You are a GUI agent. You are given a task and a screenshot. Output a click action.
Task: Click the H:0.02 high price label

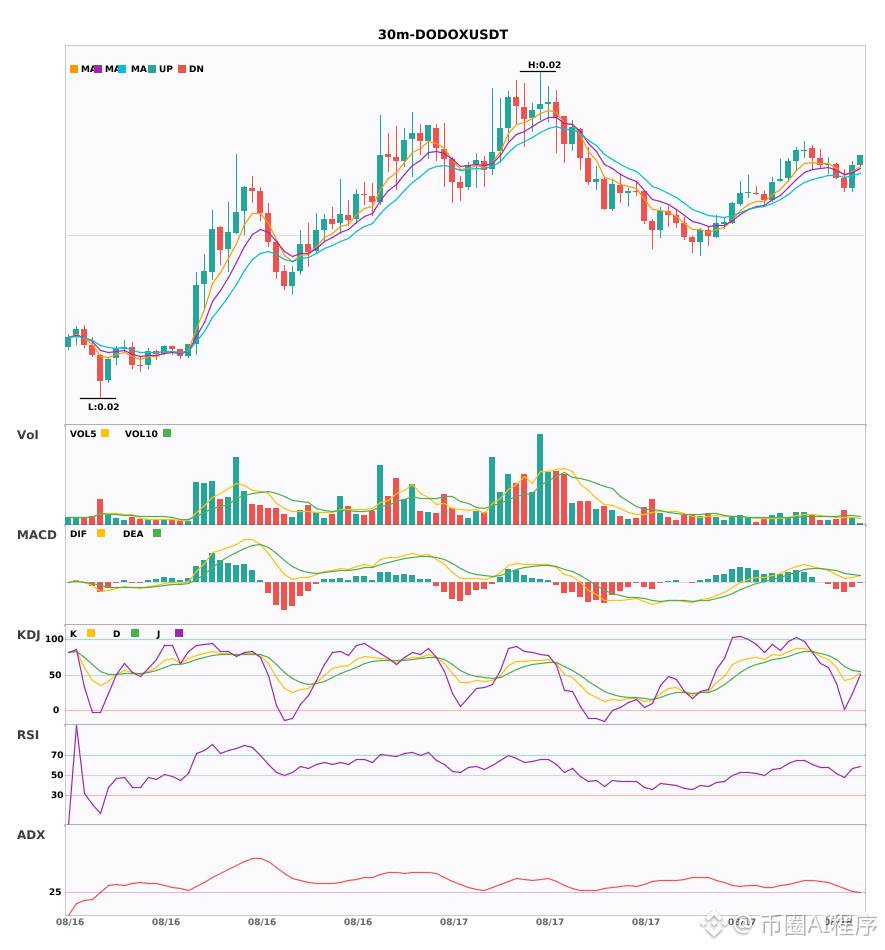coord(544,65)
